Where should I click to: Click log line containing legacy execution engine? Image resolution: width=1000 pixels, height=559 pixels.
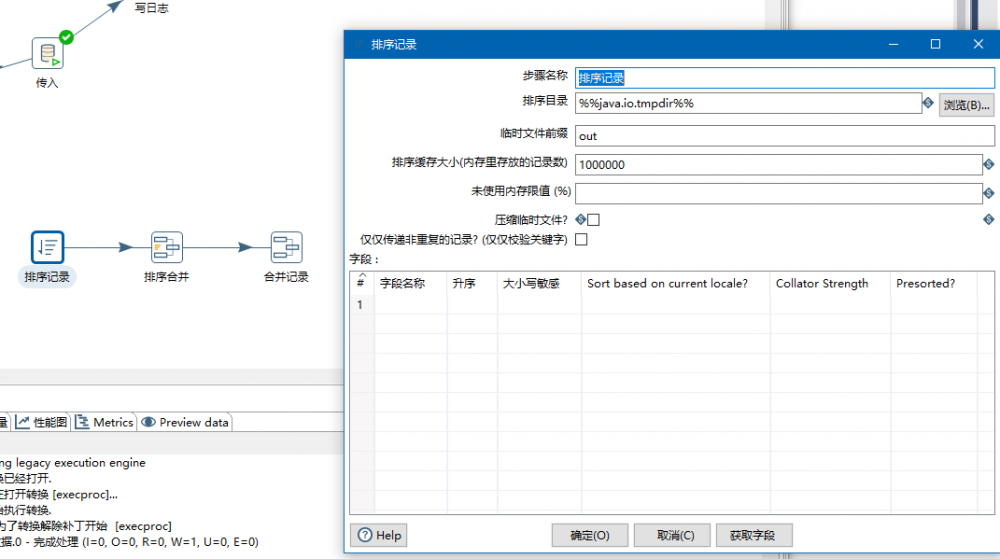pyautogui.click(x=73, y=463)
